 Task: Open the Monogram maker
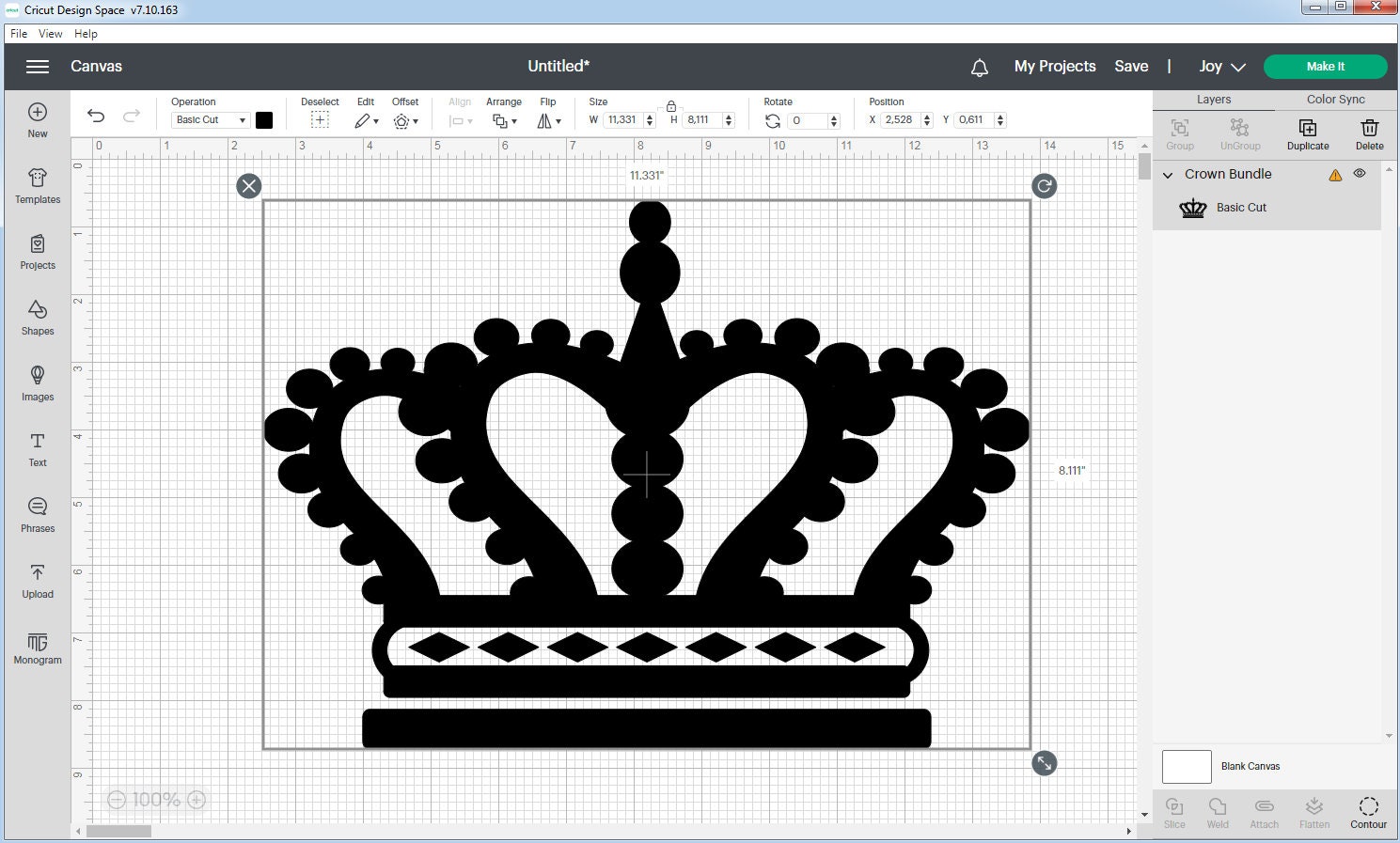(x=37, y=648)
